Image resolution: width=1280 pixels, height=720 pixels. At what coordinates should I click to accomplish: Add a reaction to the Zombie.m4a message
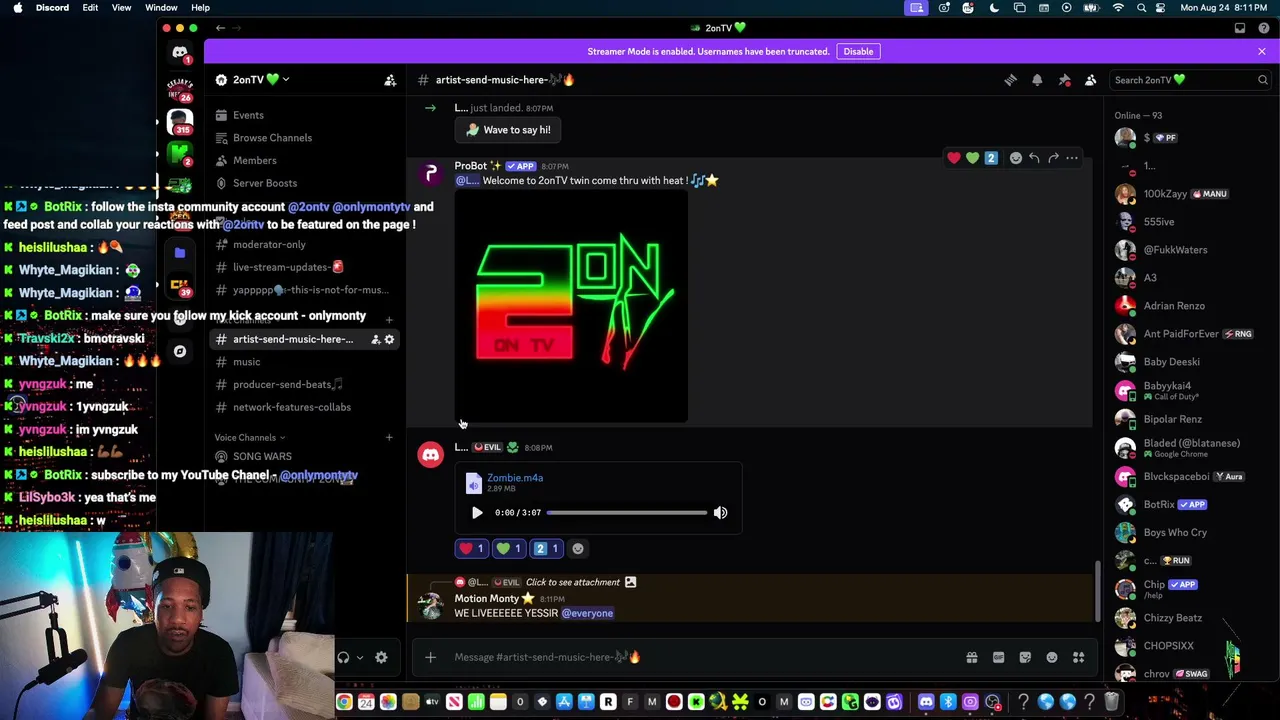(578, 548)
